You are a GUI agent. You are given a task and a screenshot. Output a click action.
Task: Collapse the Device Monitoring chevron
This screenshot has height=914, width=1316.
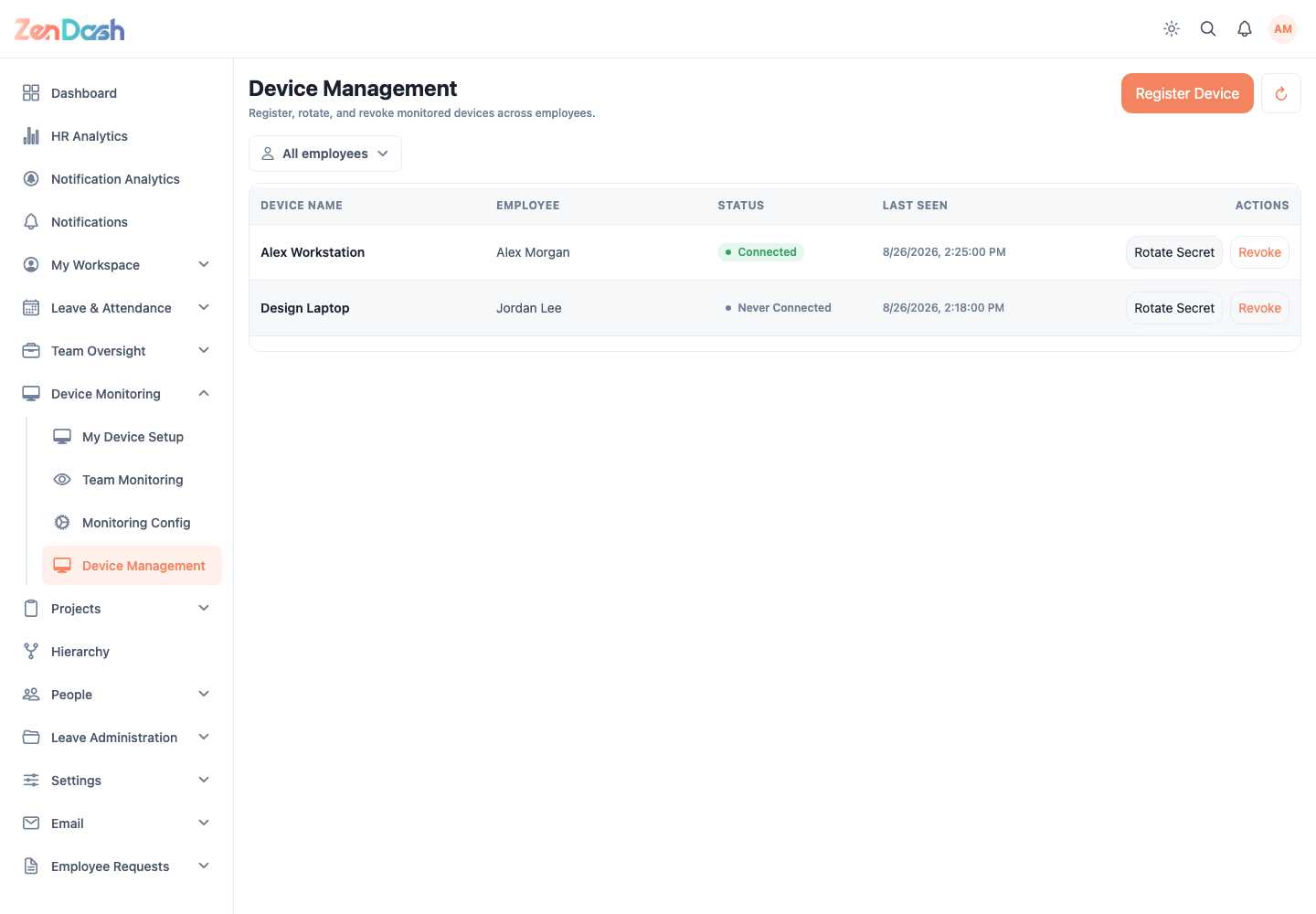point(204,393)
